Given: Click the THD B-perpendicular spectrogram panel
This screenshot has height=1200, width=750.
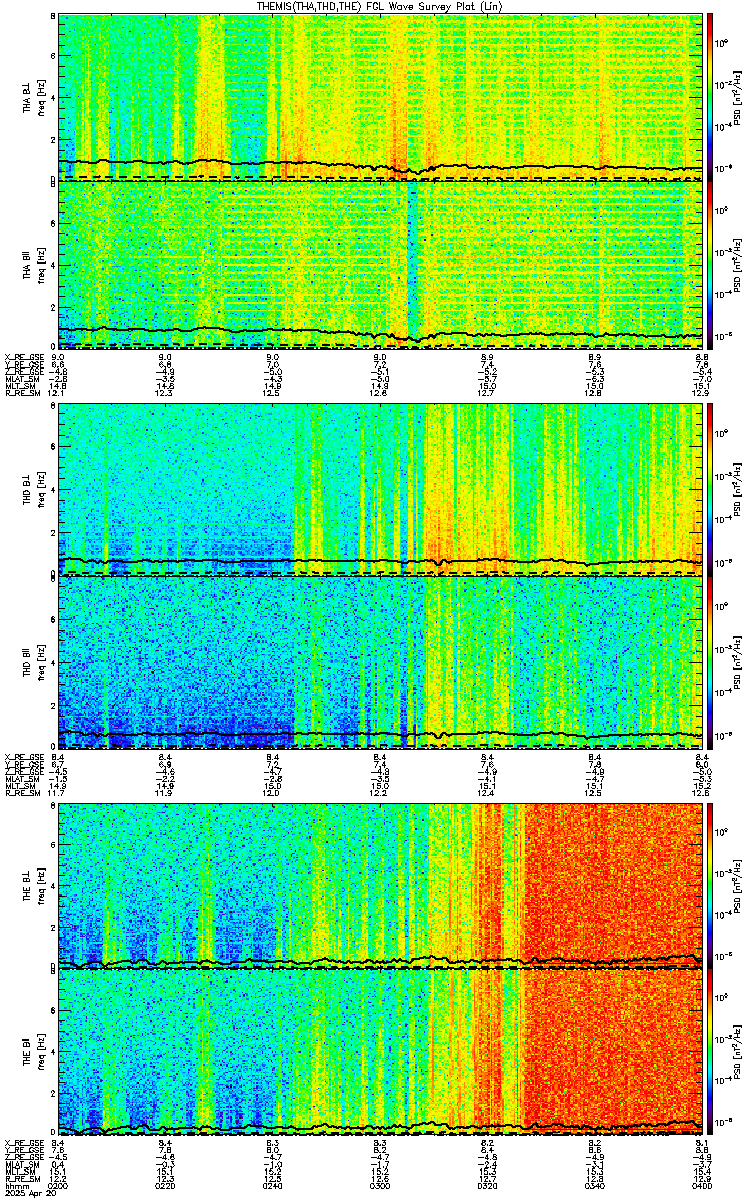Looking at the screenshot, I should click(381, 490).
